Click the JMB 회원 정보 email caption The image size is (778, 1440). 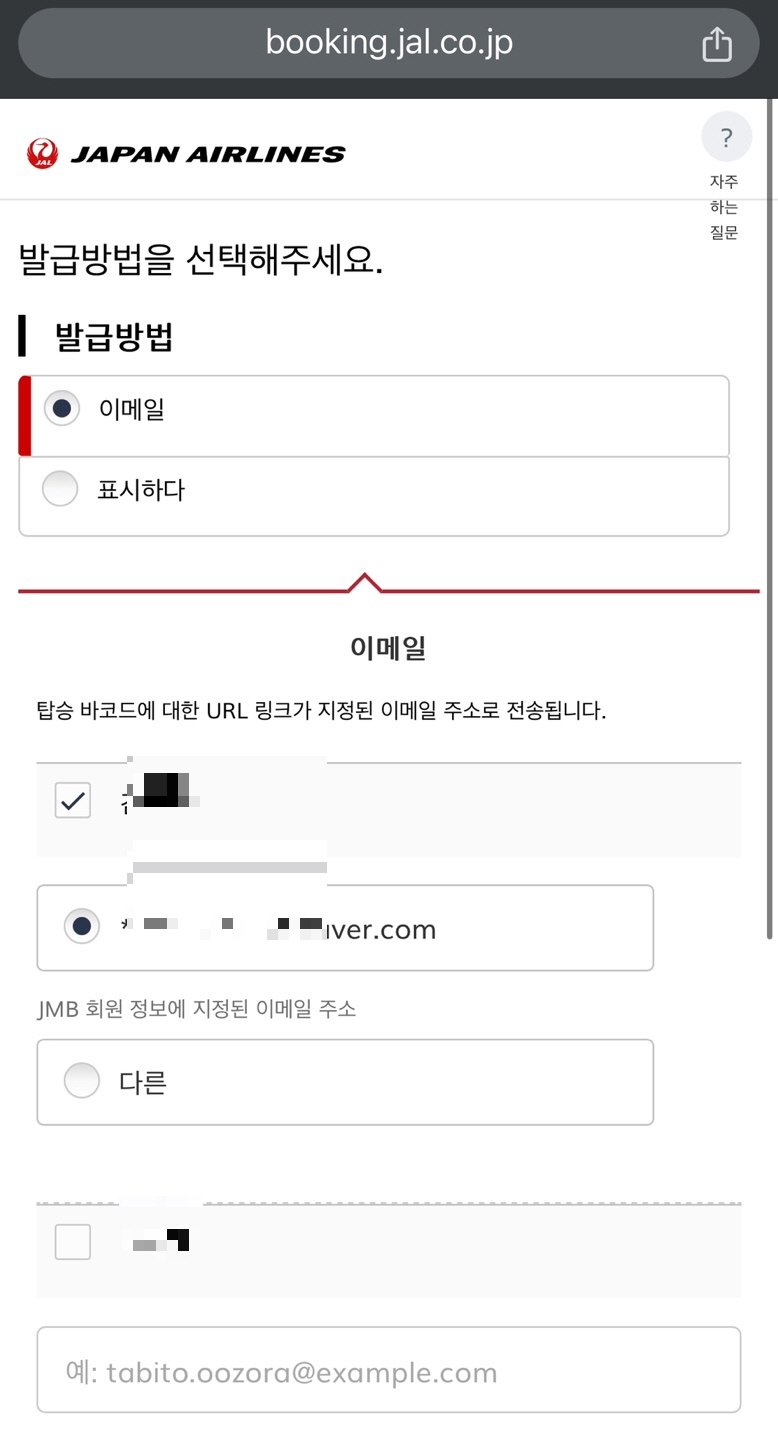click(x=196, y=1009)
